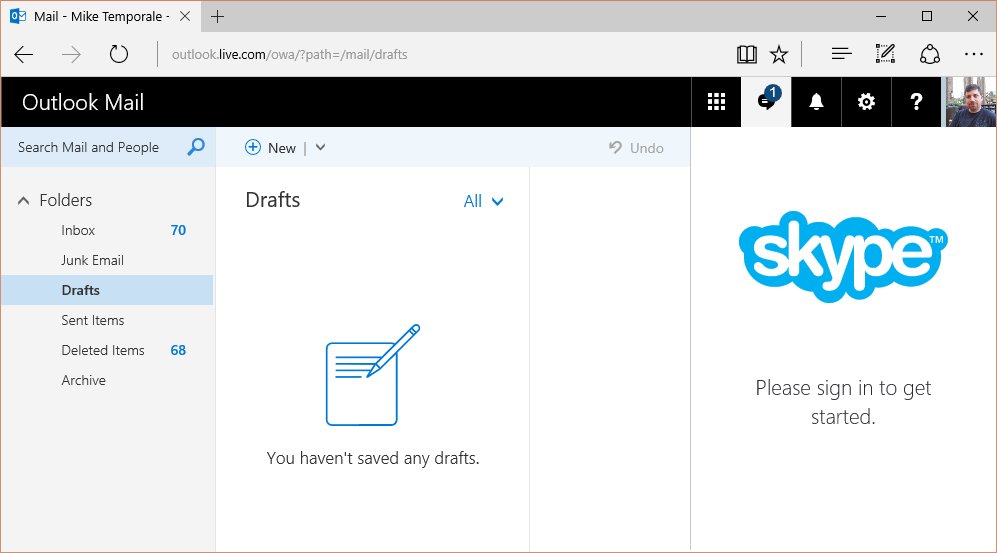This screenshot has width=997, height=553.
Task: Add page to favorites star icon
Action: [779, 54]
